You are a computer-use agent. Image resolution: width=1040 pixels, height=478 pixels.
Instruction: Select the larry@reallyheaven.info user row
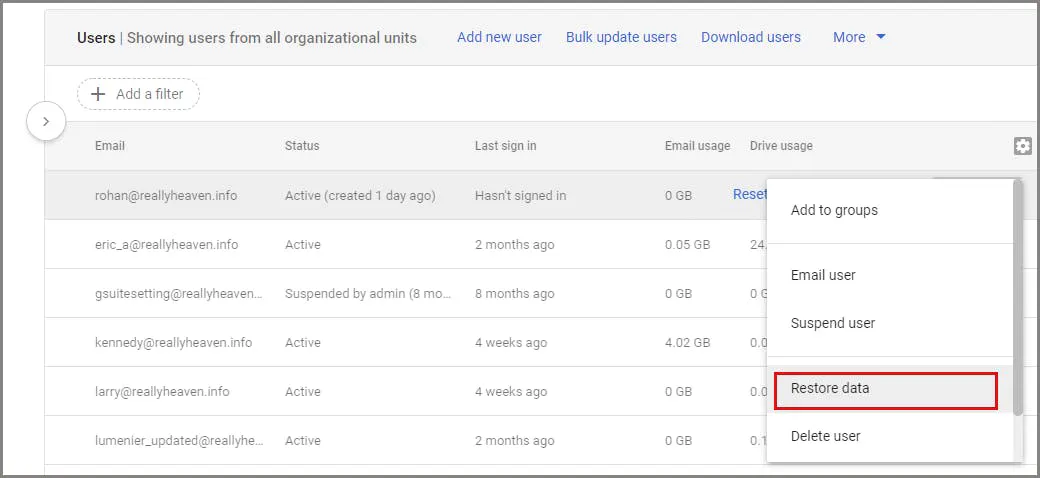click(162, 391)
